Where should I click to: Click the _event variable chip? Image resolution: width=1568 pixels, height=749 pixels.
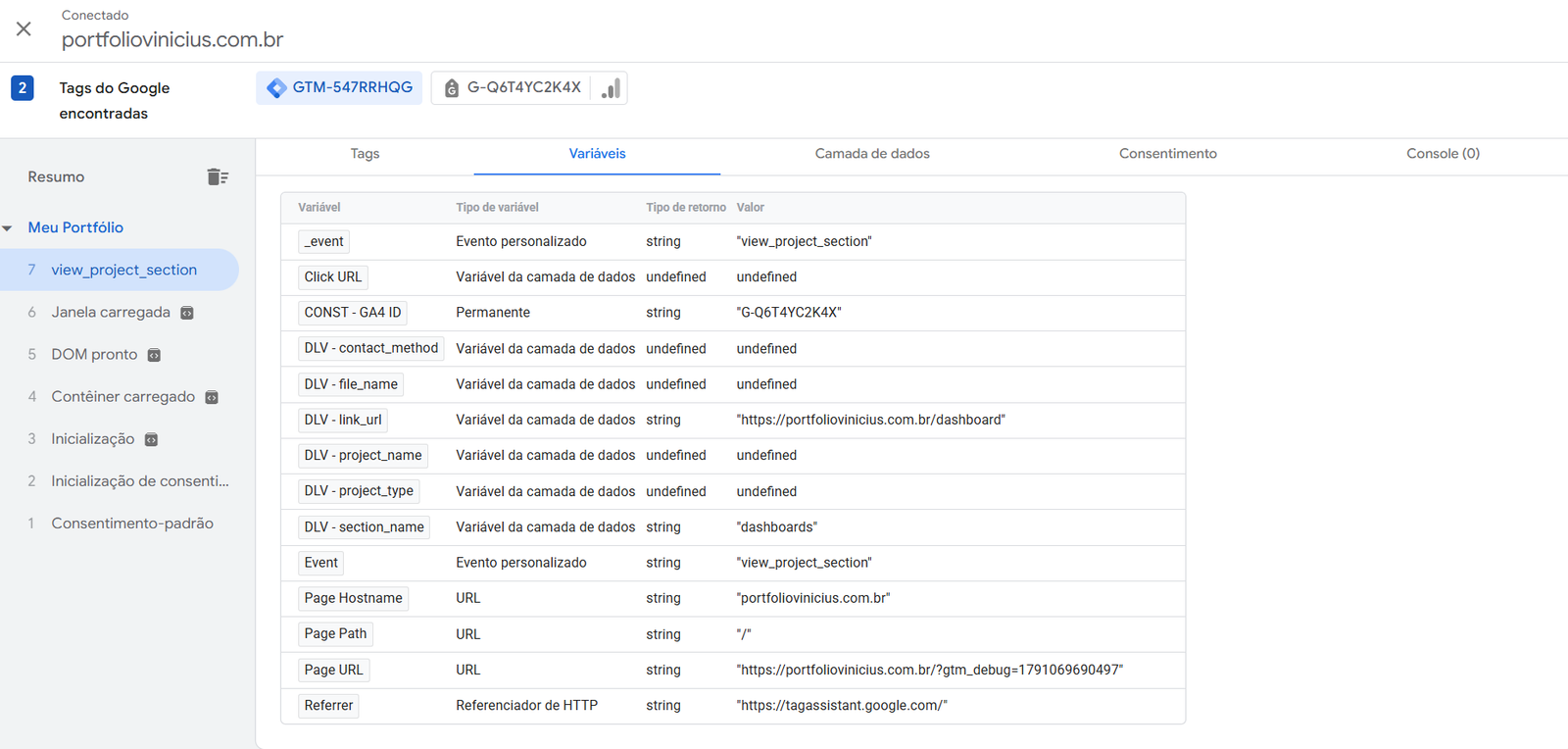pos(323,241)
